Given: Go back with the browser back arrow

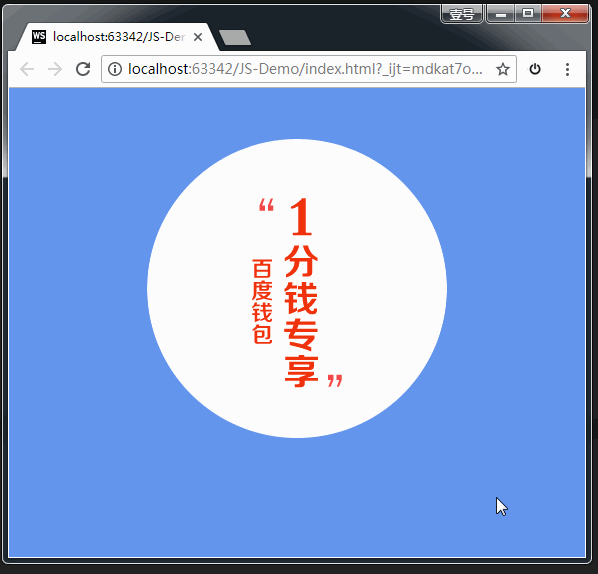Looking at the screenshot, I should [27, 69].
